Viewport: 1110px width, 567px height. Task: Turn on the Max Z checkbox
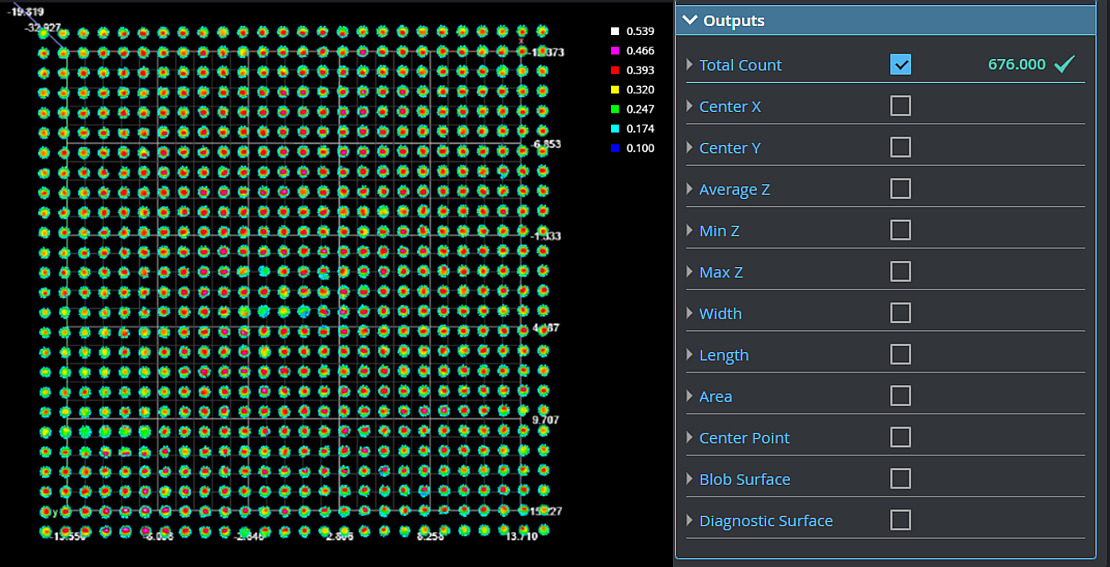click(x=900, y=272)
